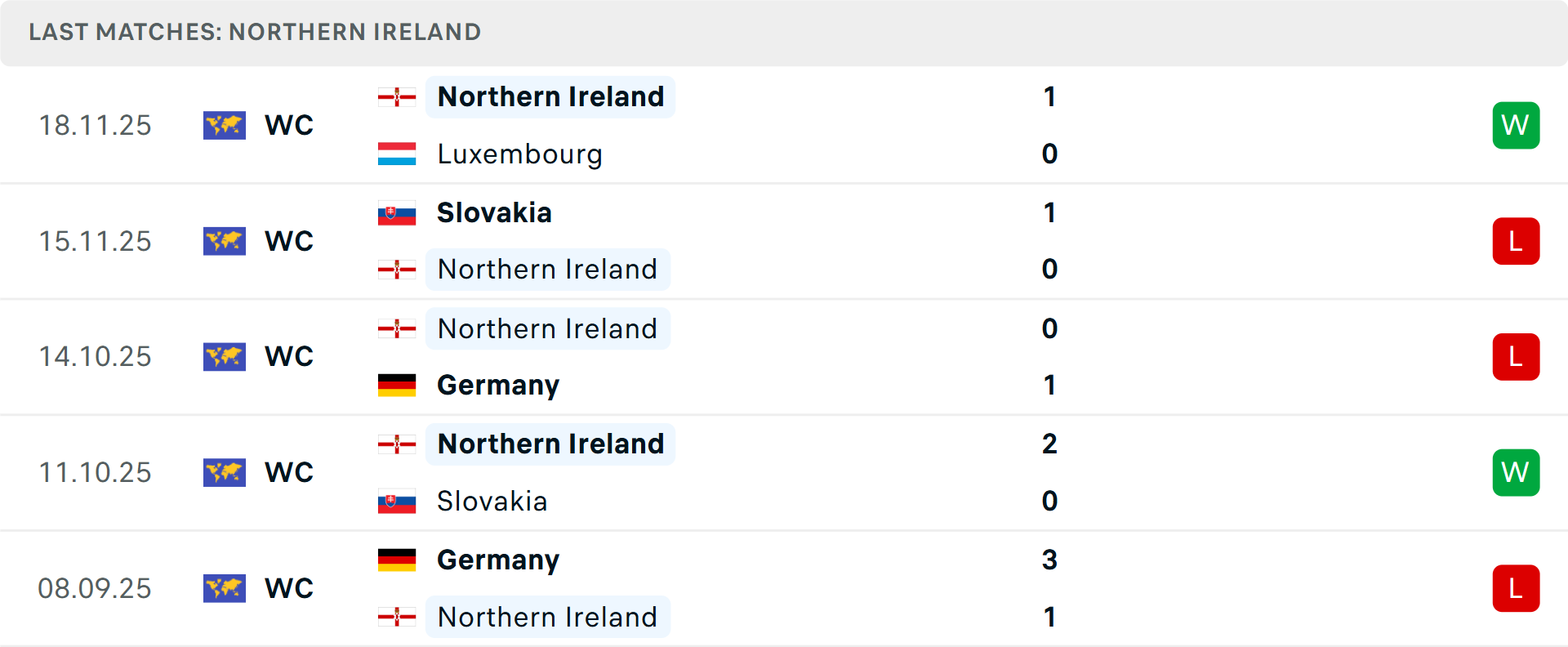Click green W badge for Luxembourg match
1568x647 pixels.
(1516, 126)
